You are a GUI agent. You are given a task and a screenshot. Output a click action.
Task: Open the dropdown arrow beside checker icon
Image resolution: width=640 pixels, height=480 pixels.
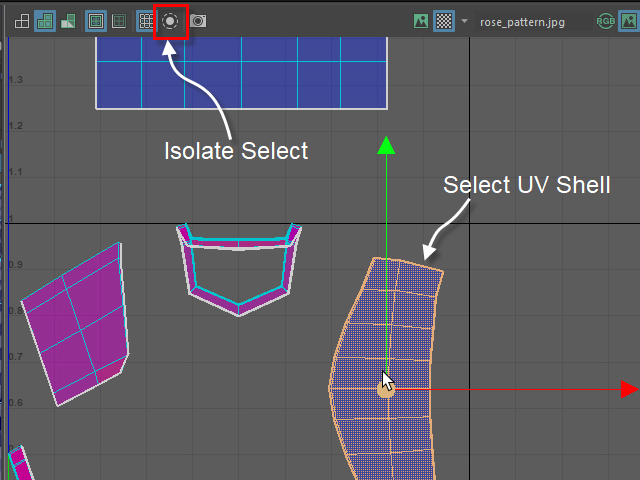[x=464, y=21]
